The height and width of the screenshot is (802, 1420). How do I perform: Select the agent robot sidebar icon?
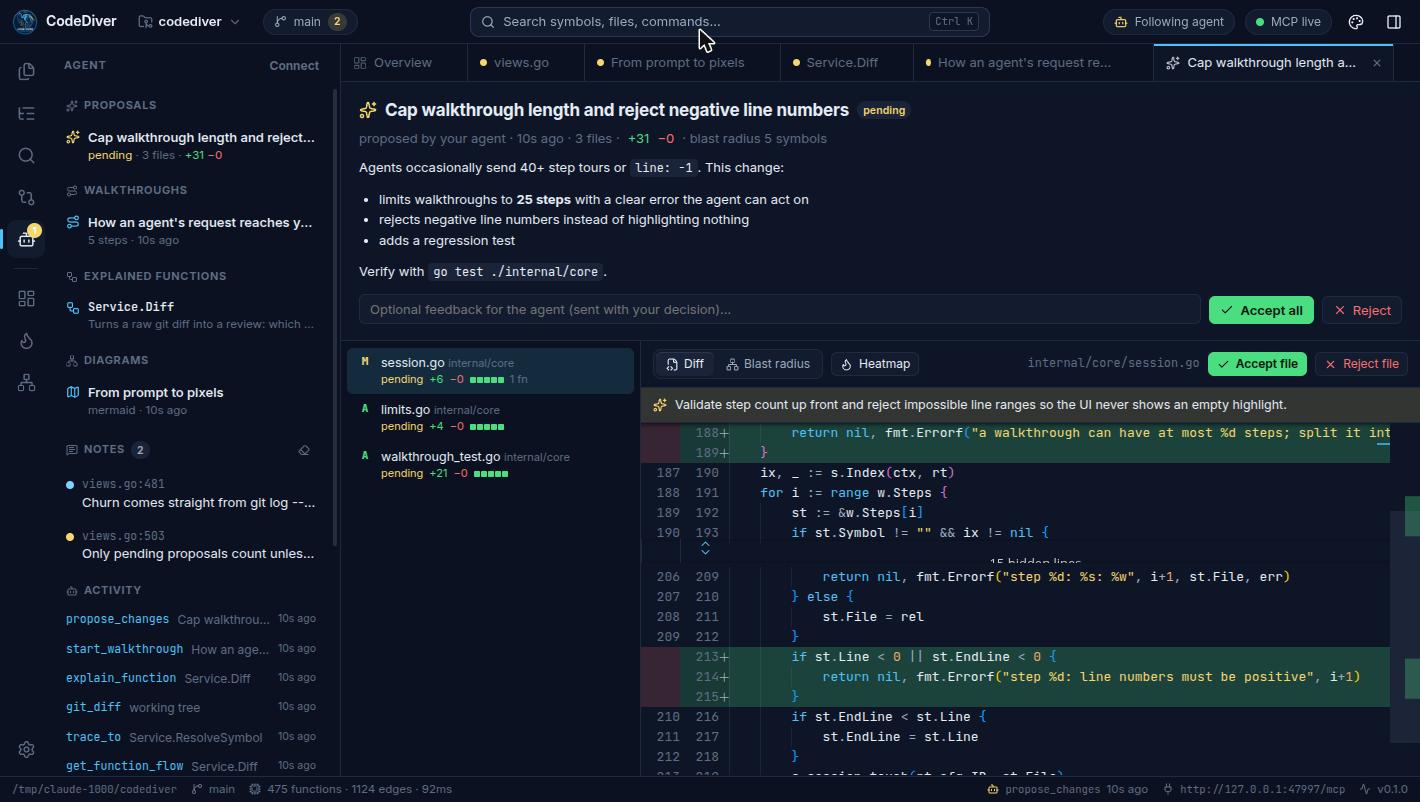[x=27, y=239]
